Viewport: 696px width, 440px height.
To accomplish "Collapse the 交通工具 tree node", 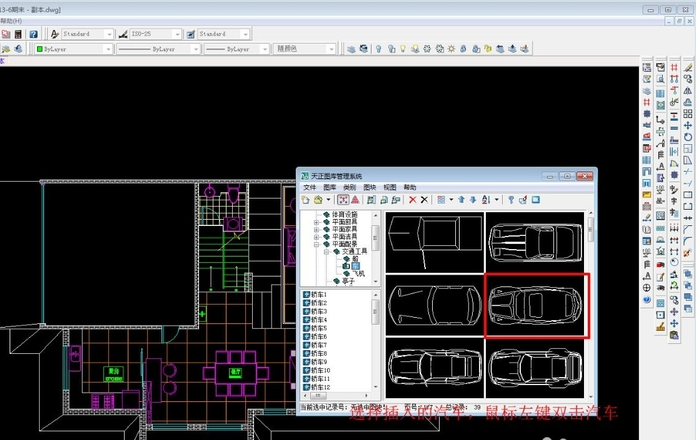I will (x=326, y=252).
